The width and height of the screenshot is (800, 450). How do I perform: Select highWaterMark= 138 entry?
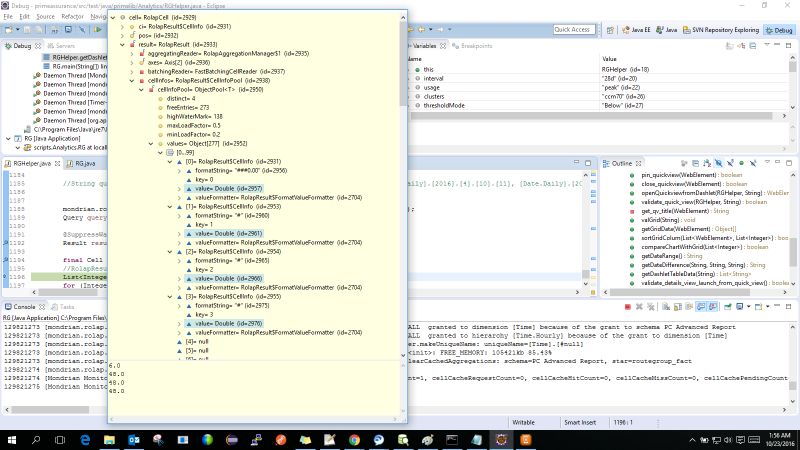(194, 116)
